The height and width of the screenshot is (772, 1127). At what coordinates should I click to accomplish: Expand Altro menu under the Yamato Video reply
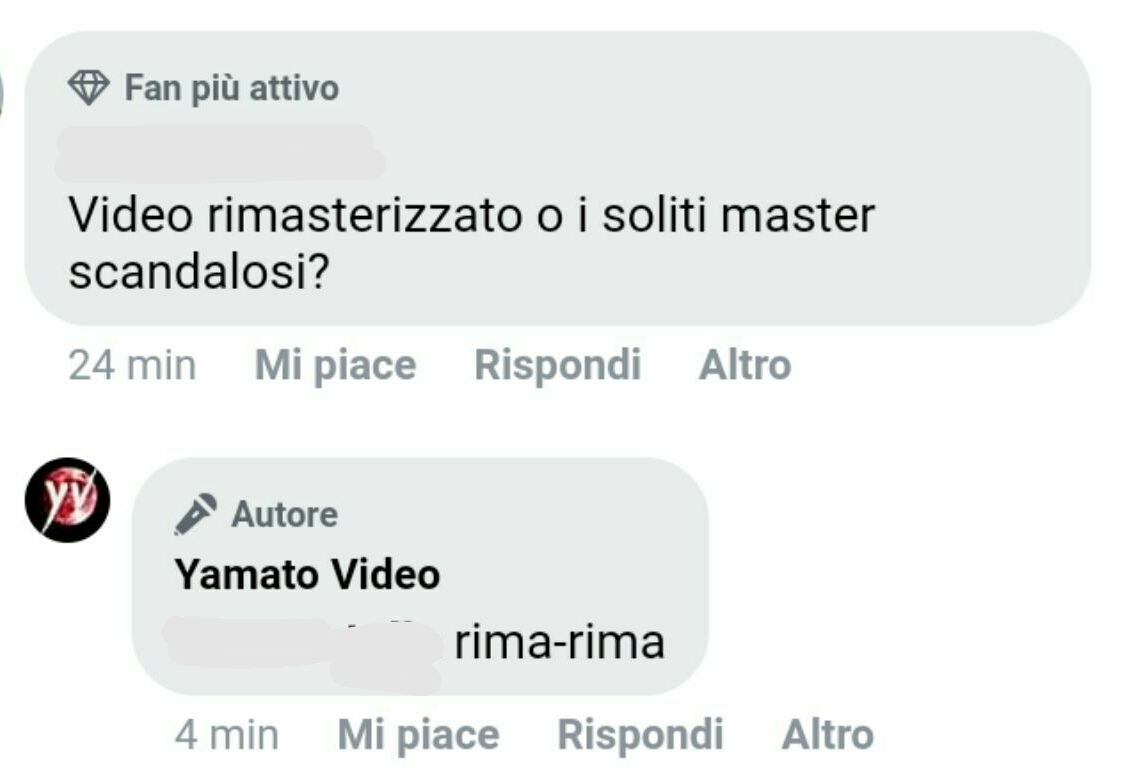point(827,735)
